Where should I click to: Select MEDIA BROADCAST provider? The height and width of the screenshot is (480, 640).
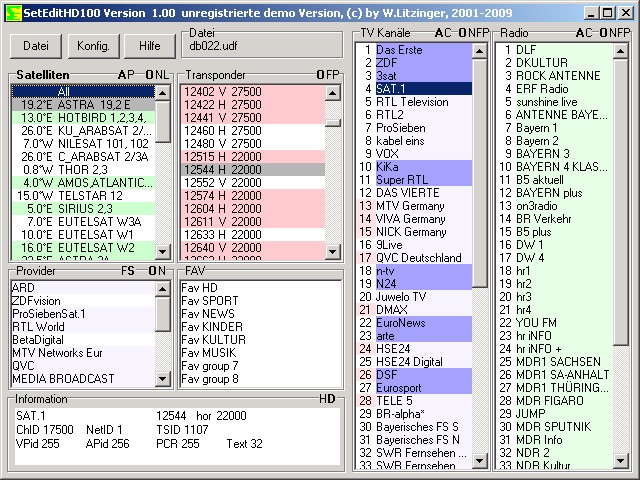coord(83,379)
